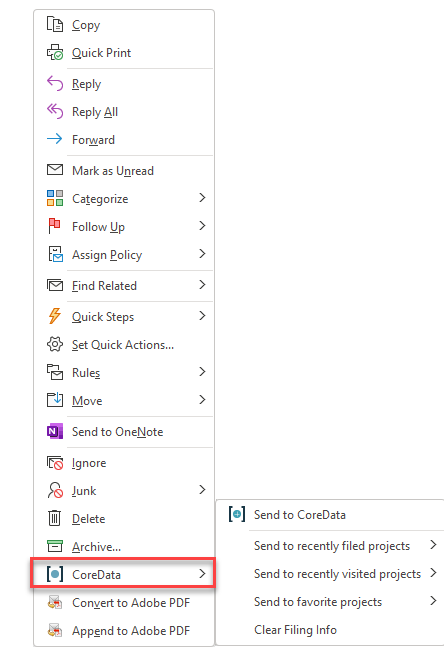444x659 pixels.
Task: Expand Send to recently filed projects arrow
Action: (x=433, y=545)
